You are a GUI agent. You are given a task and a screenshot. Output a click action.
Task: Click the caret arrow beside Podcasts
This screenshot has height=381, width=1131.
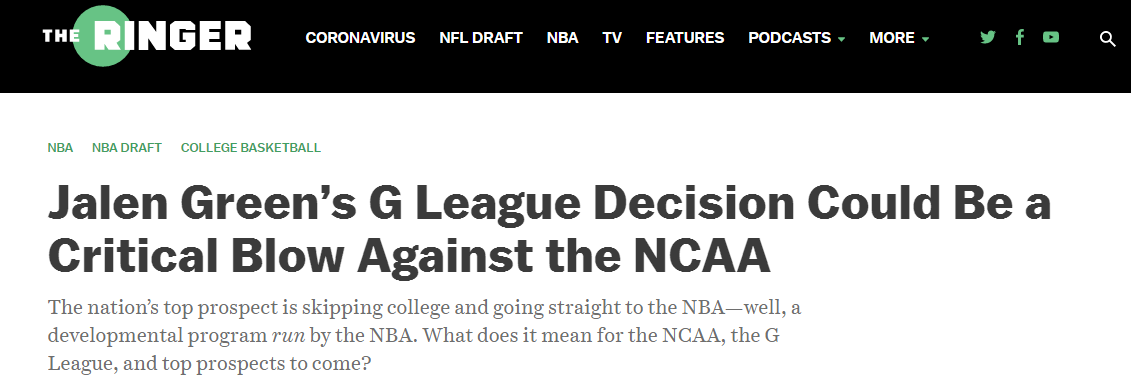coord(841,40)
